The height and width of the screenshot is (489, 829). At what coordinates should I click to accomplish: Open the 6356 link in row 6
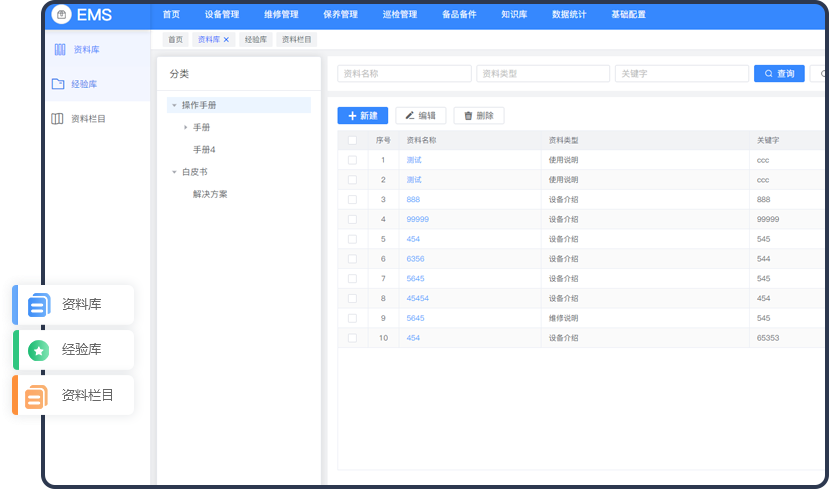416,259
